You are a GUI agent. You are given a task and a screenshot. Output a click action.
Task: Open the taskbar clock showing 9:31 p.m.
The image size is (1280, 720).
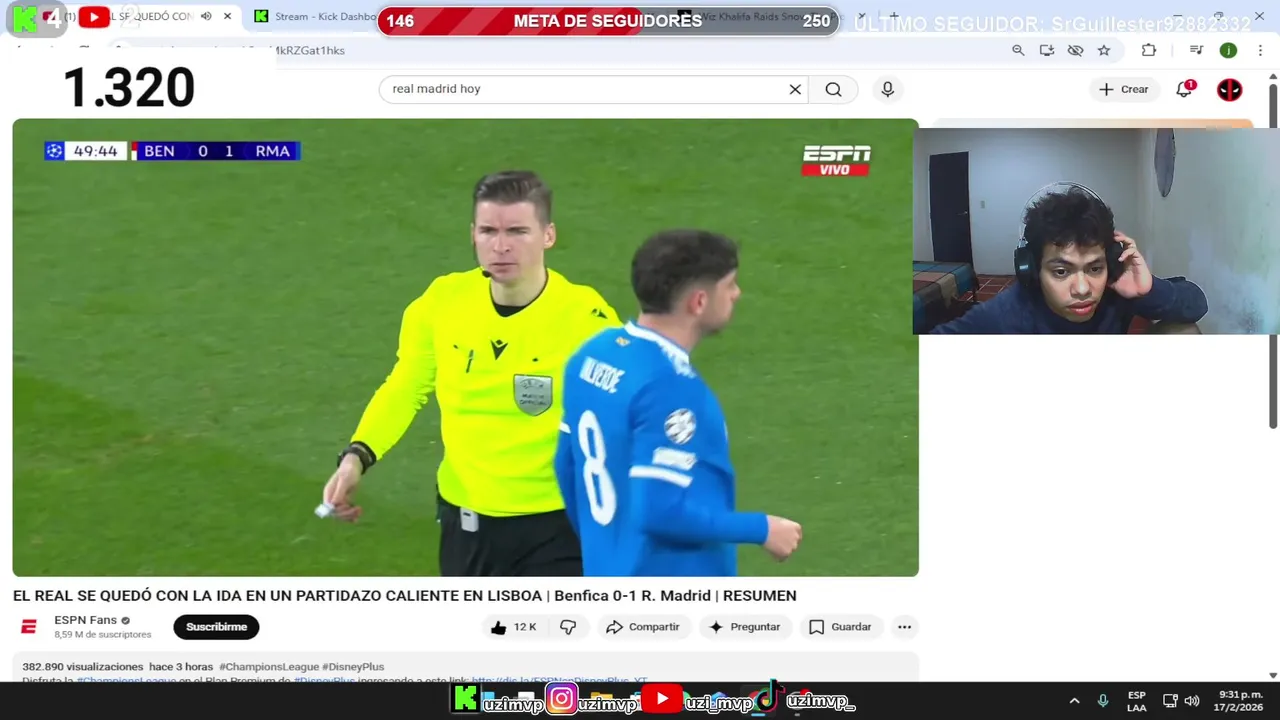[x=1240, y=701]
